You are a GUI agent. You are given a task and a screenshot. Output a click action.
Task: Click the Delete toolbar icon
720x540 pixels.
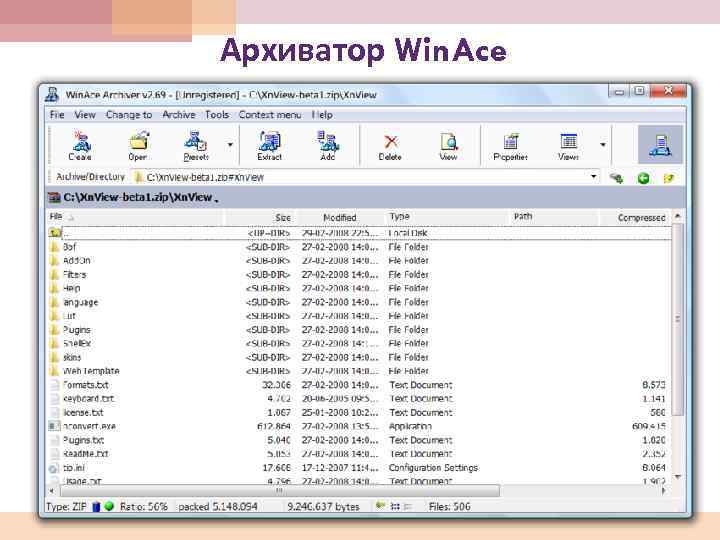390,146
